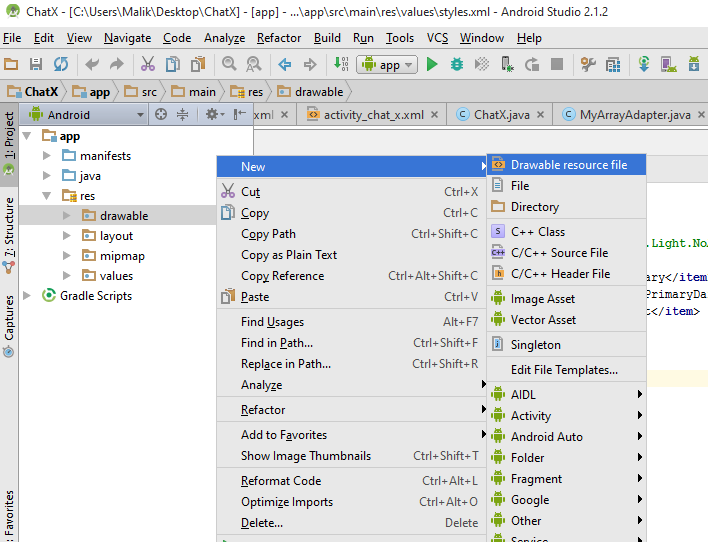The height and width of the screenshot is (542, 708).
Task: Toggle the 1: Project side panel
Action: click(9, 144)
